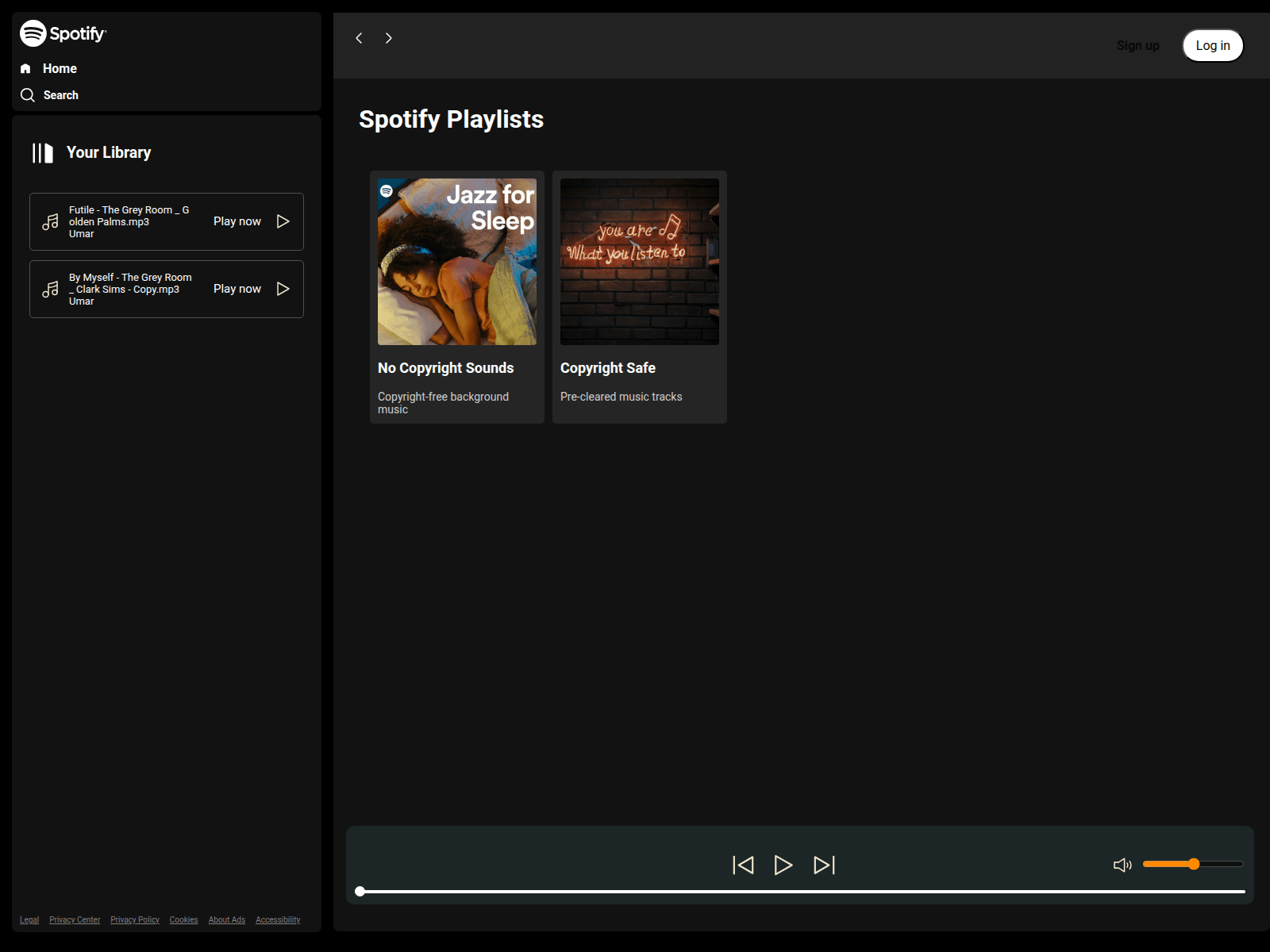Open the Jazz for Sleep cover thumbnail
This screenshot has height=952, width=1270.
[x=457, y=262]
